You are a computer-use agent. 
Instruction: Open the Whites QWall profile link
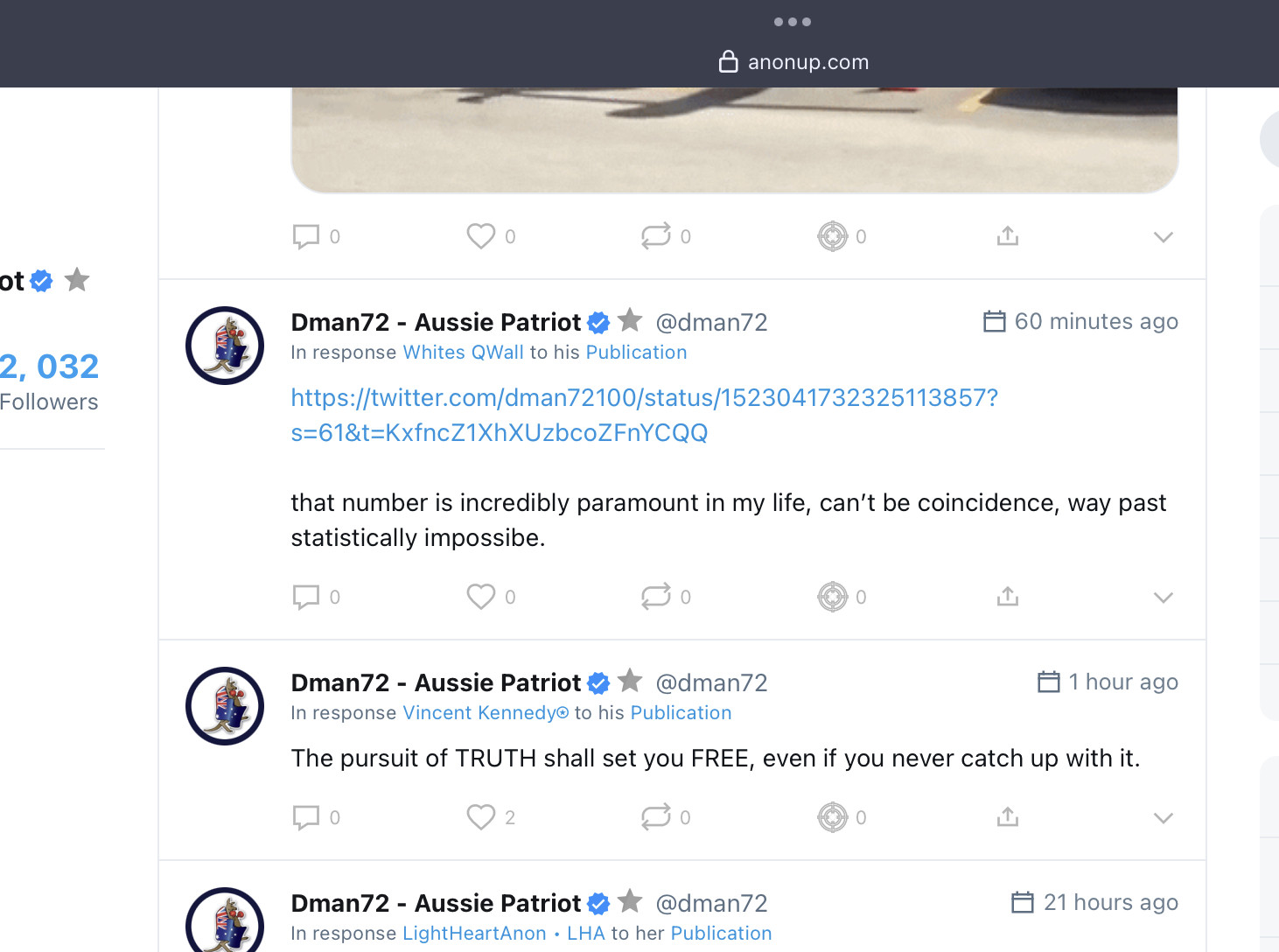click(x=464, y=353)
